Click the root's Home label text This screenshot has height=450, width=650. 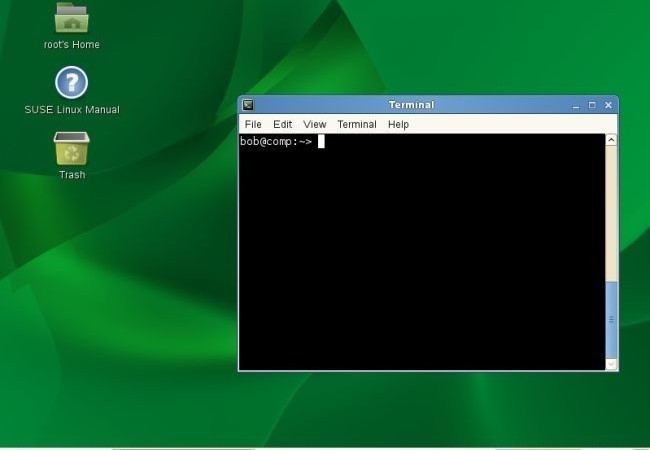click(x=72, y=44)
